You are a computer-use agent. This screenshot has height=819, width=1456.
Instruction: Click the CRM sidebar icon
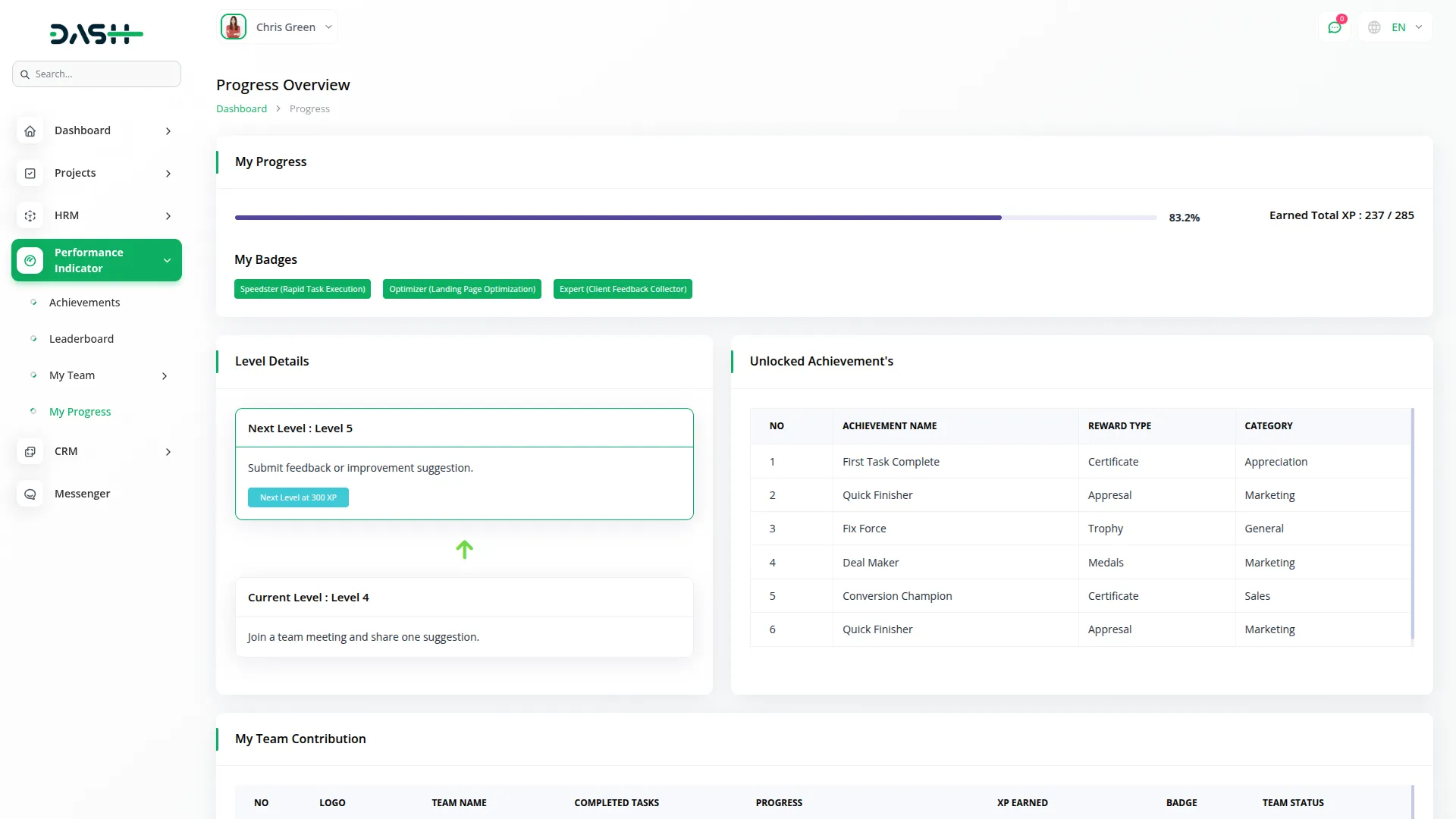30,452
